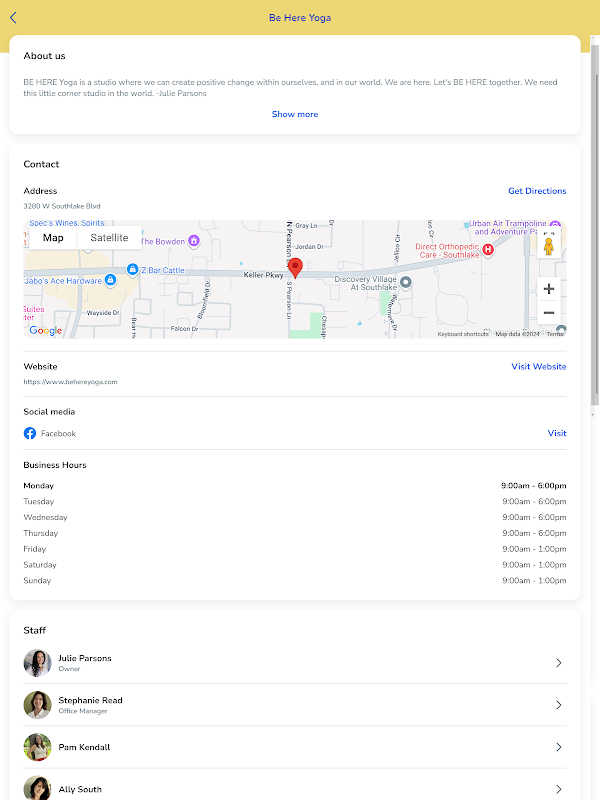Open map Keyboard shortcuts
This screenshot has height=800, width=600.
pos(463,334)
